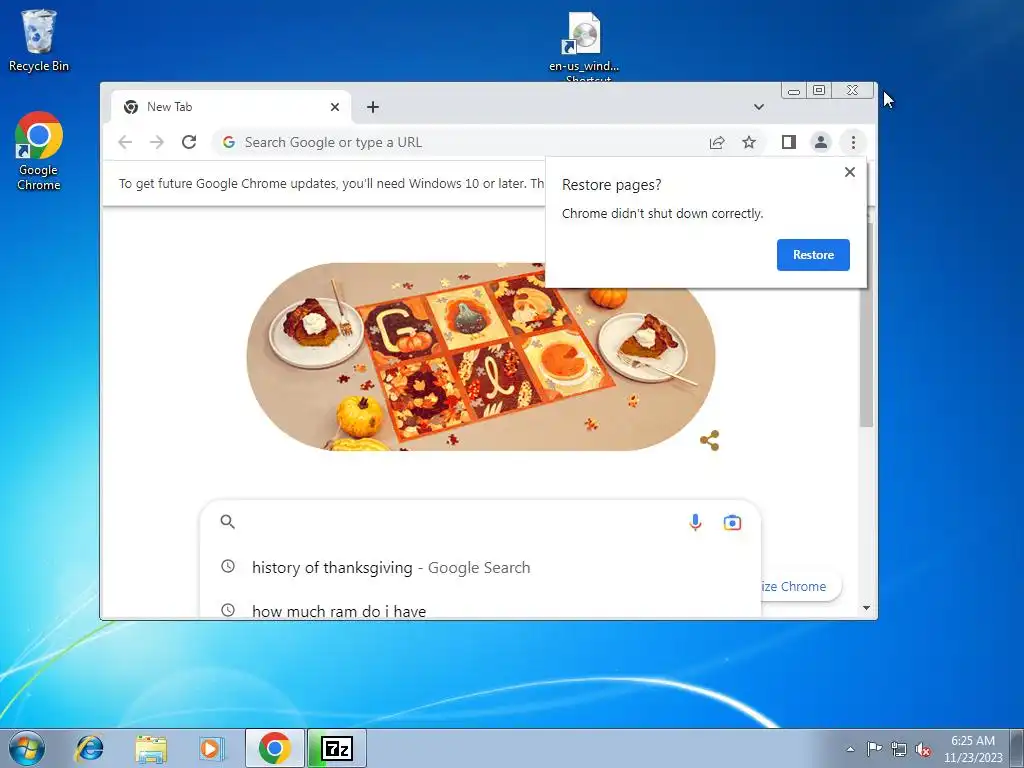
Task: Open a new tab with plus button
Action: pos(372,107)
